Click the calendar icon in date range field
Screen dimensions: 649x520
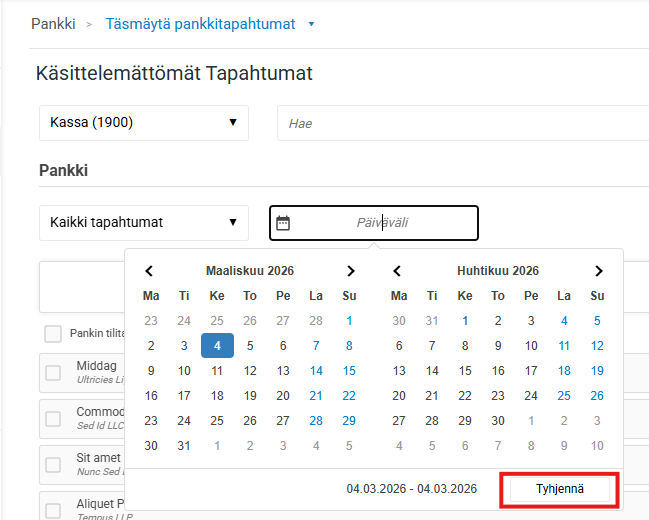pos(283,223)
